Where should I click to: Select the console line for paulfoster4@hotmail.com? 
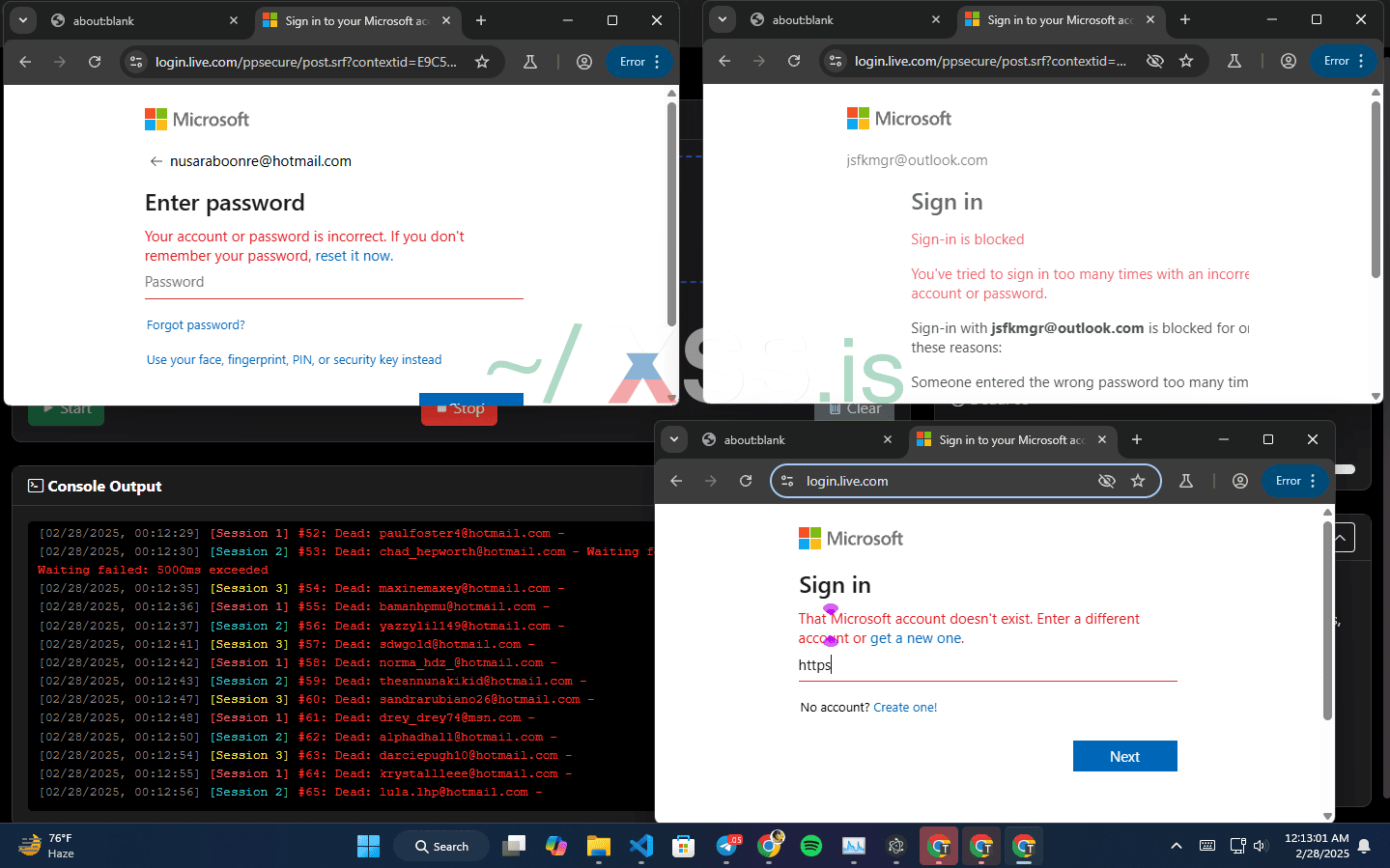301,533
